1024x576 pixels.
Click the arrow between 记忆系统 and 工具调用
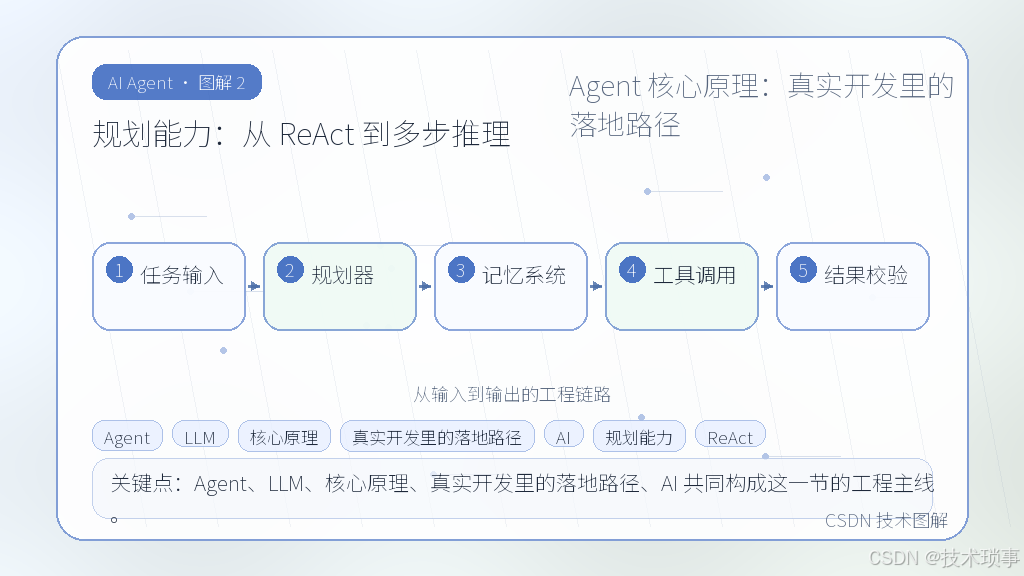point(597,286)
